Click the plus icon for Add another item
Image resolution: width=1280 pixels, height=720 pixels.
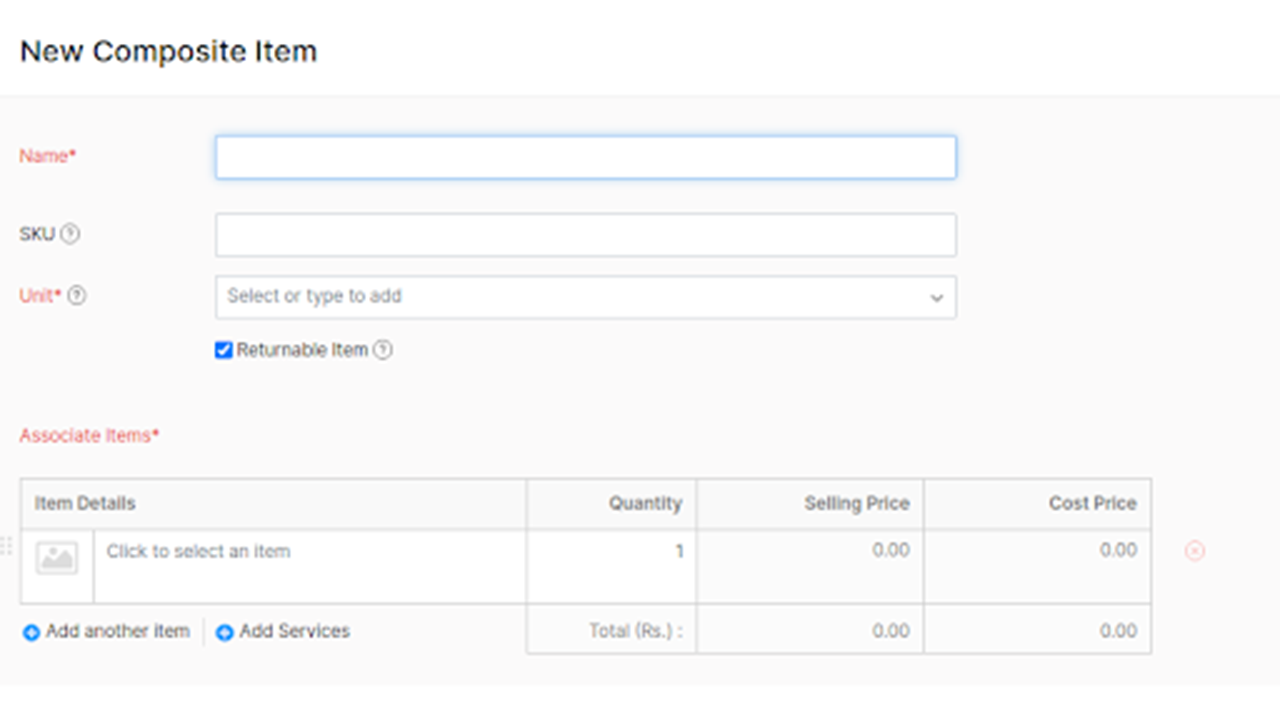pos(31,633)
